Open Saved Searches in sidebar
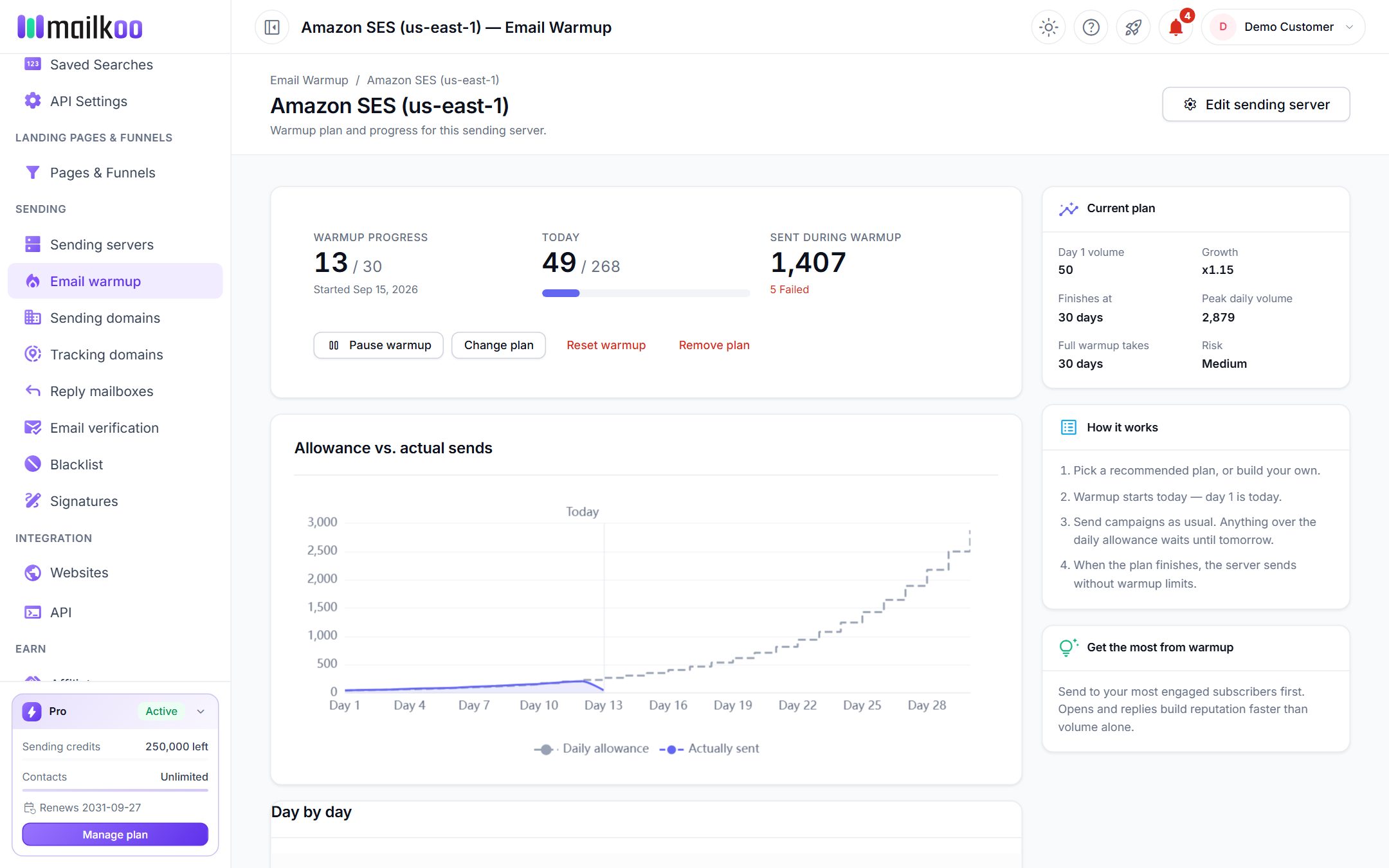This screenshot has height=868, width=1389. 115,64
